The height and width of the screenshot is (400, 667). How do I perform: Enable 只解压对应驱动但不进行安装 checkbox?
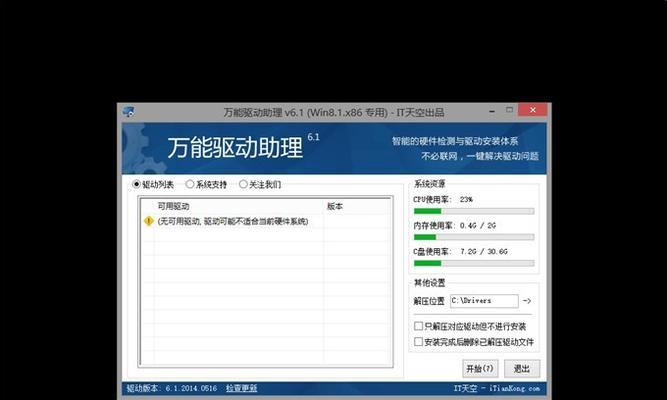pyautogui.click(x=418, y=326)
